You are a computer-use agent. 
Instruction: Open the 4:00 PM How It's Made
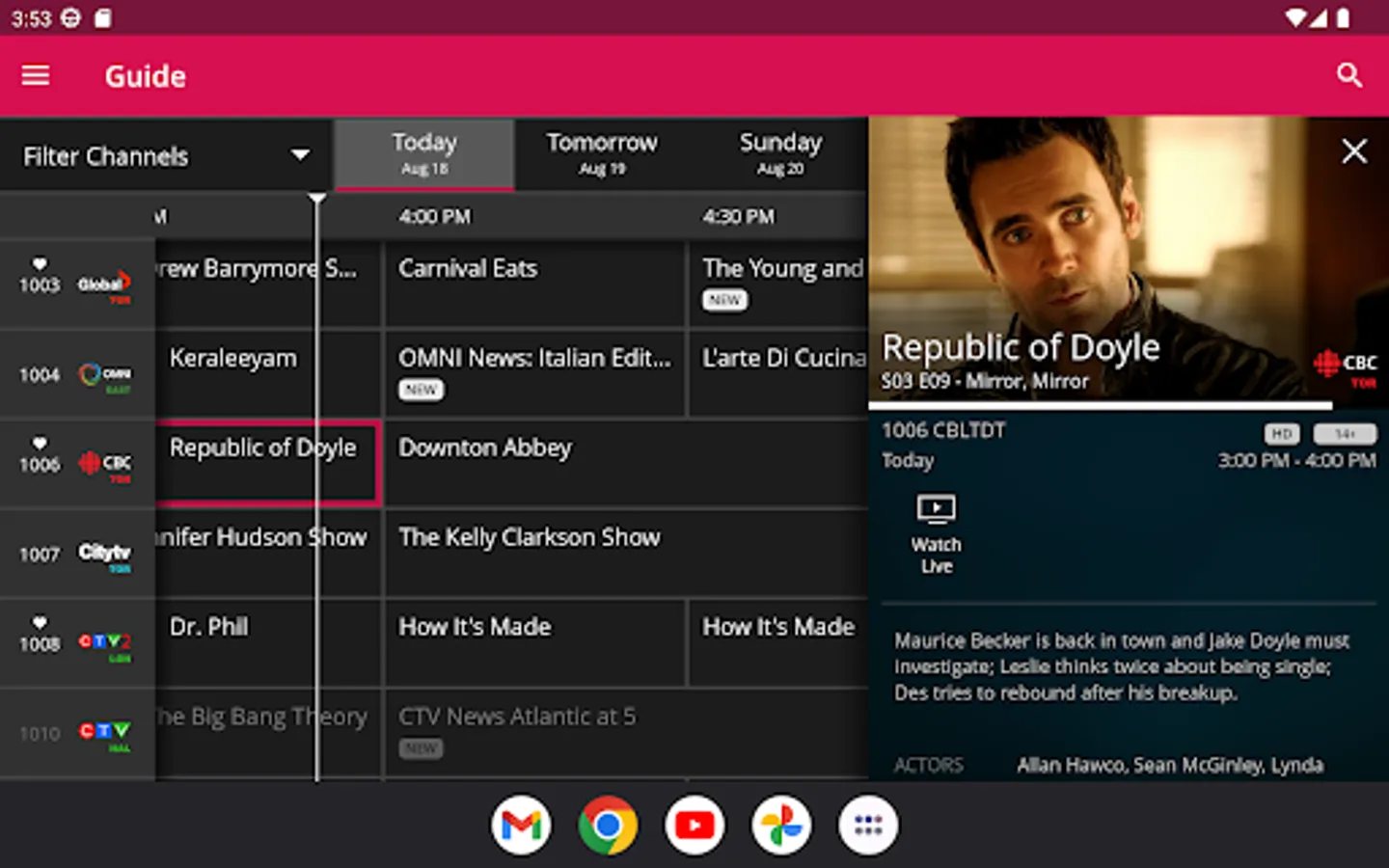coord(535,642)
